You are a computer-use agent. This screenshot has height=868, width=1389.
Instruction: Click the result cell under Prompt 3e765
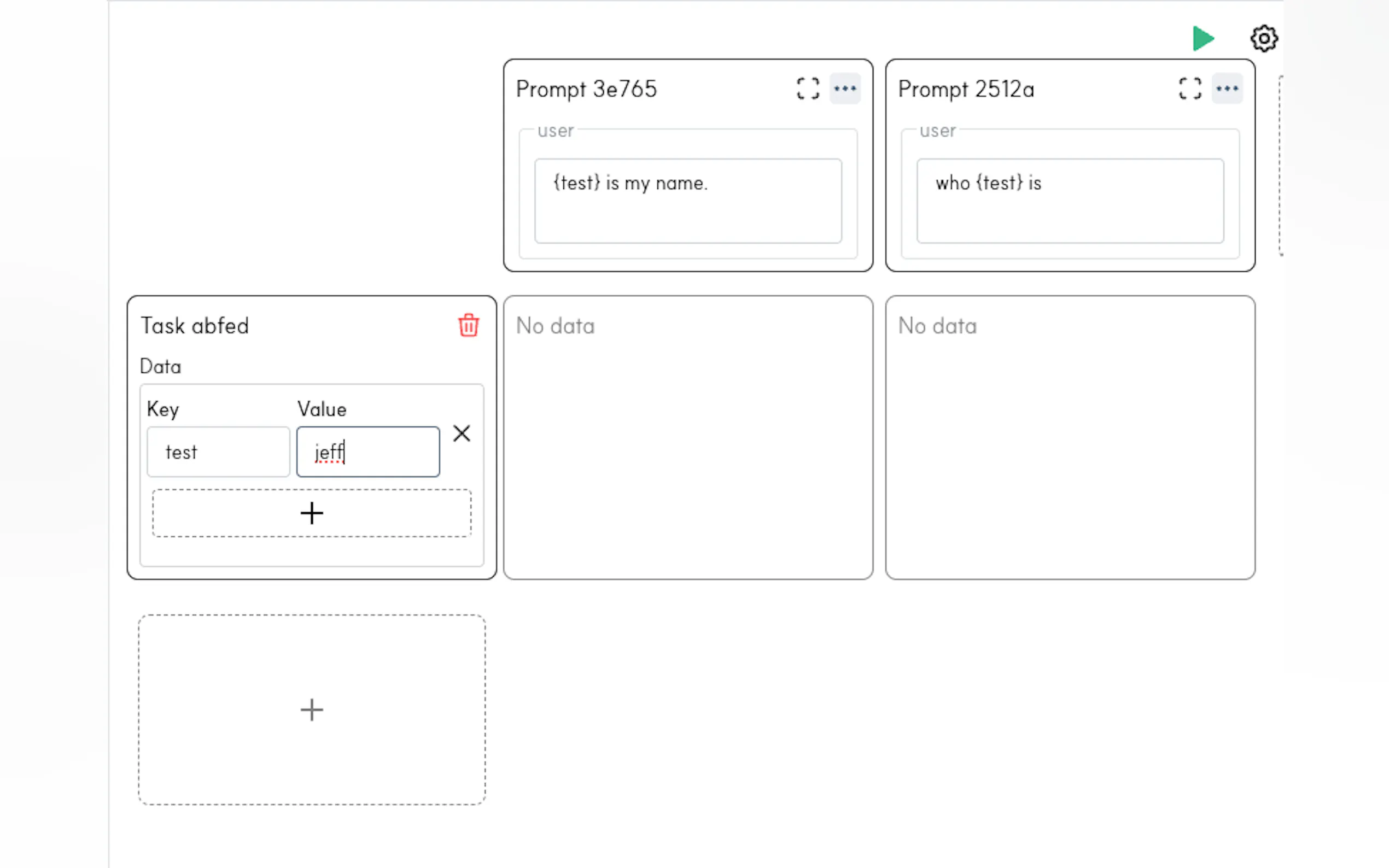[688, 437]
